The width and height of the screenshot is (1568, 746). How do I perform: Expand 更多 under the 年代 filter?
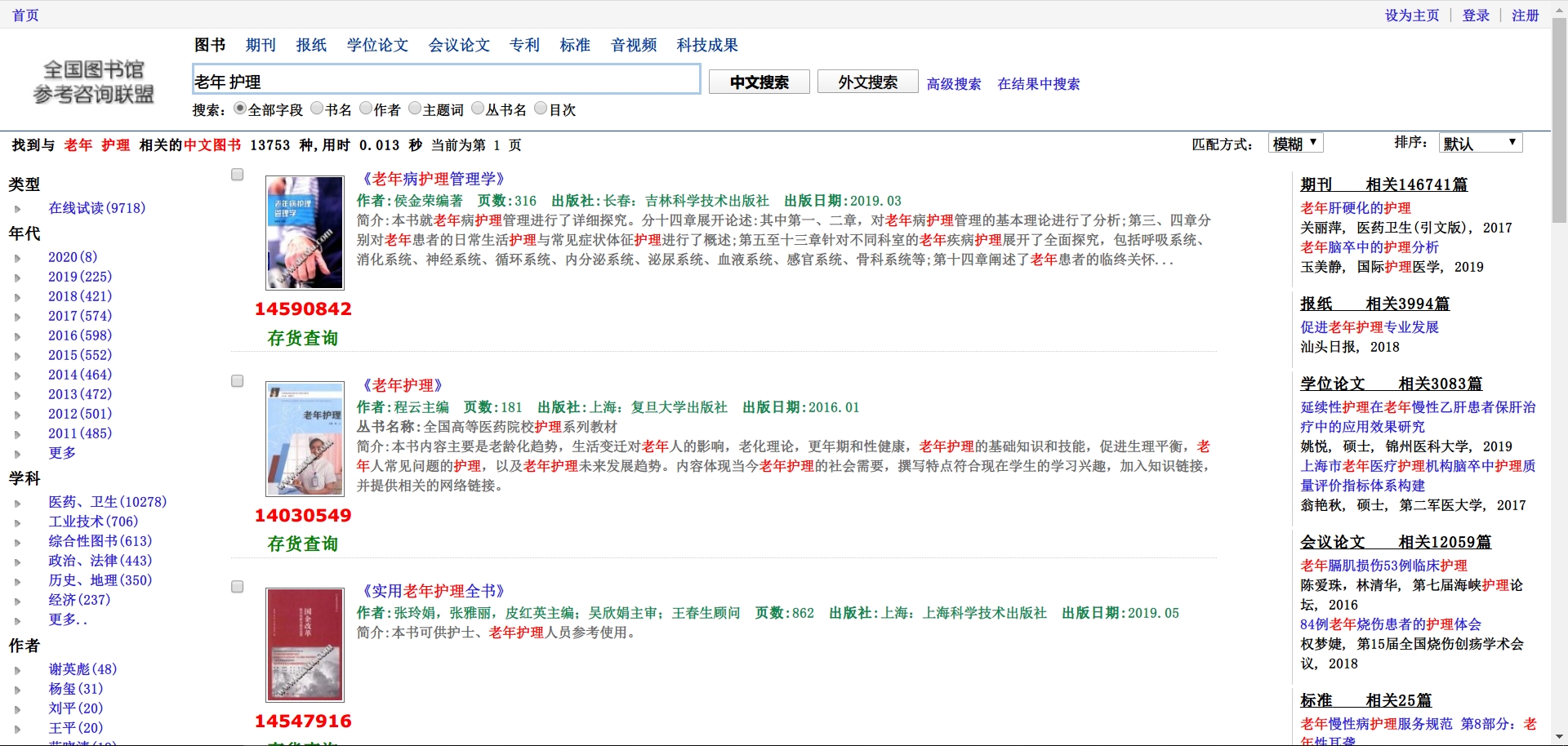[x=62, y=453]
